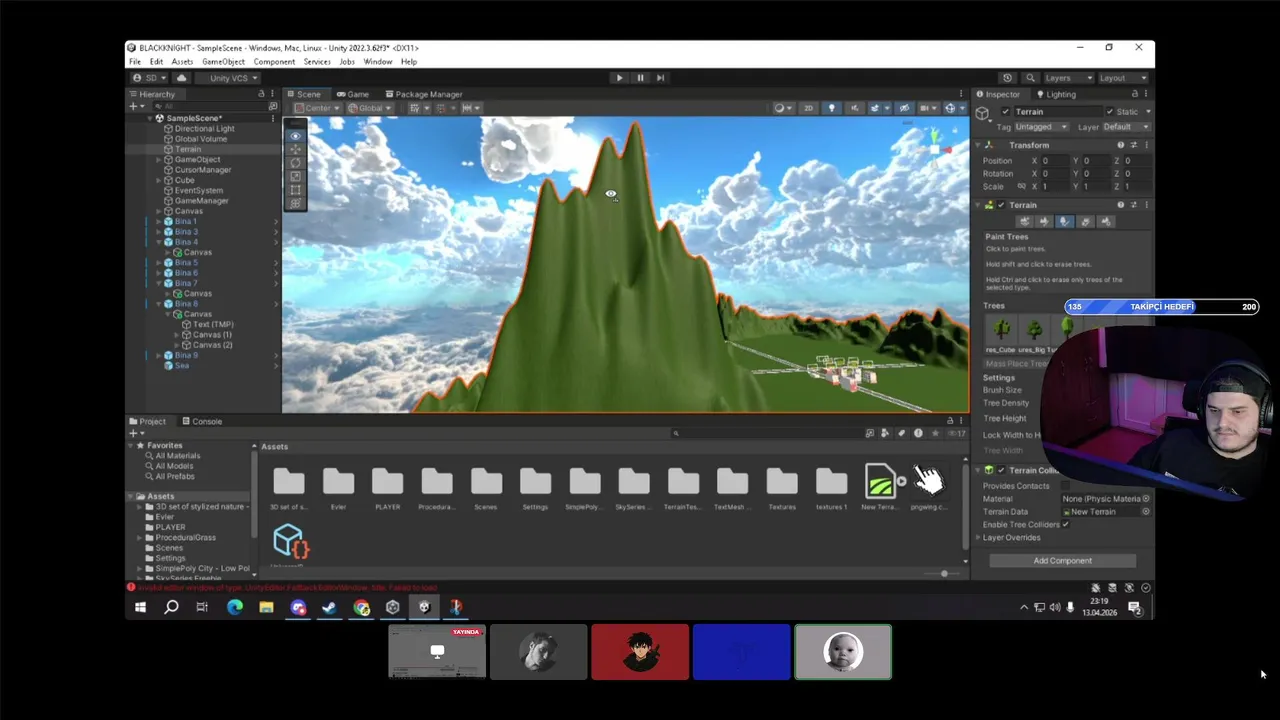Open the Unity VCS dropdown
The height and width of the screenshot is (720, 1280).
[228, 77]
